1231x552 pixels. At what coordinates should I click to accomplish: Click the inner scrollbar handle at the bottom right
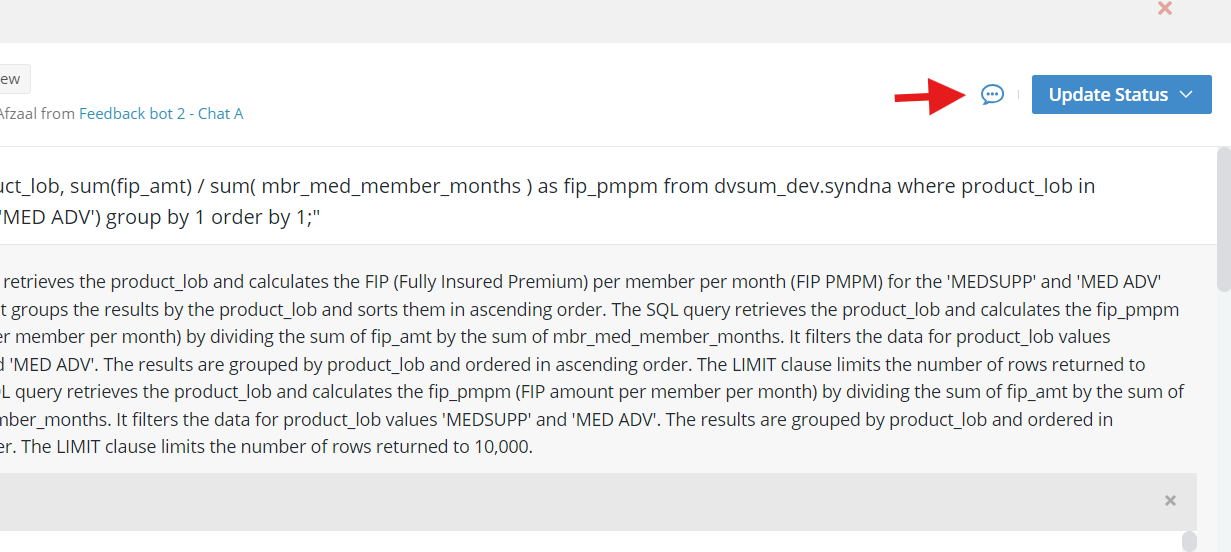point(1189,541)
